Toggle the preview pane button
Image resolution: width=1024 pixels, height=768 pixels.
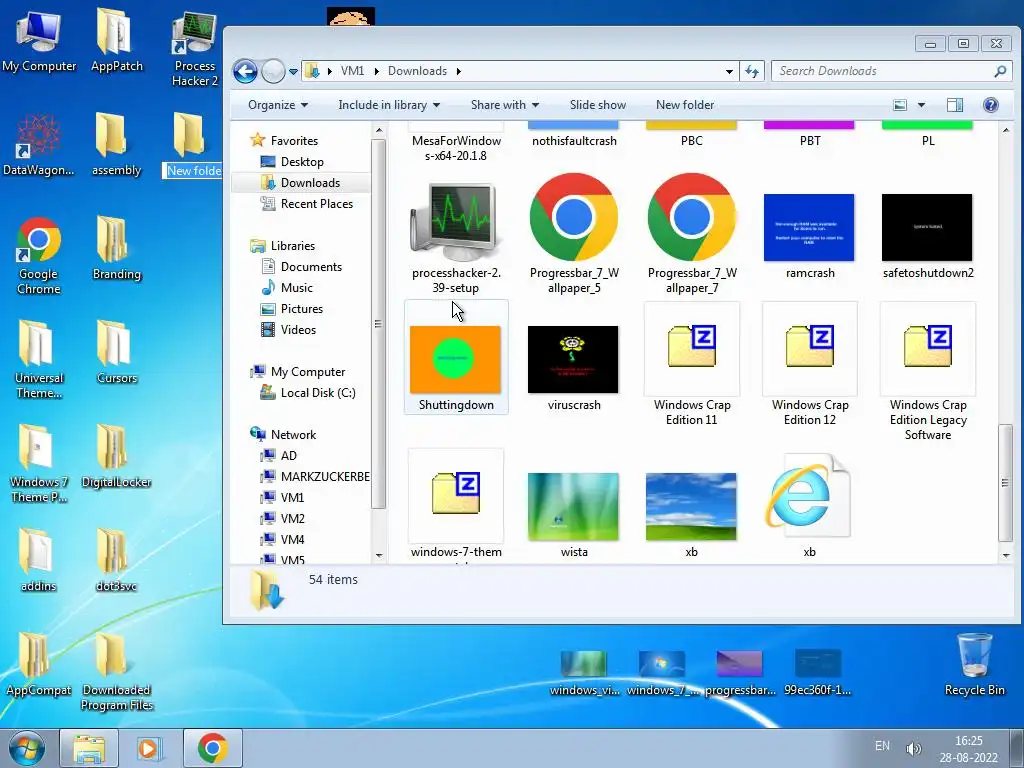955,105
